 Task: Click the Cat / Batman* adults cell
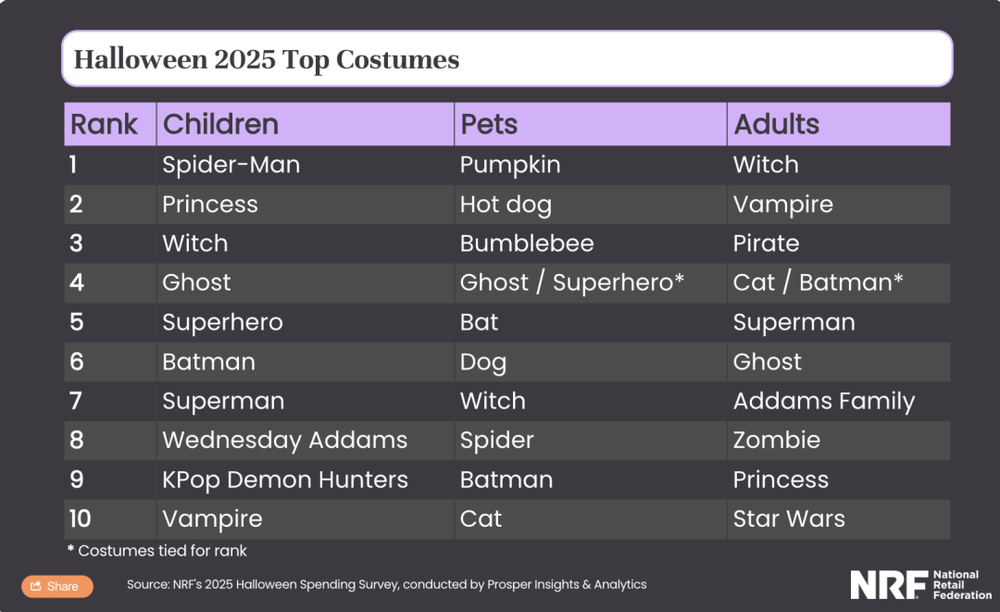[x=818, y=283]
